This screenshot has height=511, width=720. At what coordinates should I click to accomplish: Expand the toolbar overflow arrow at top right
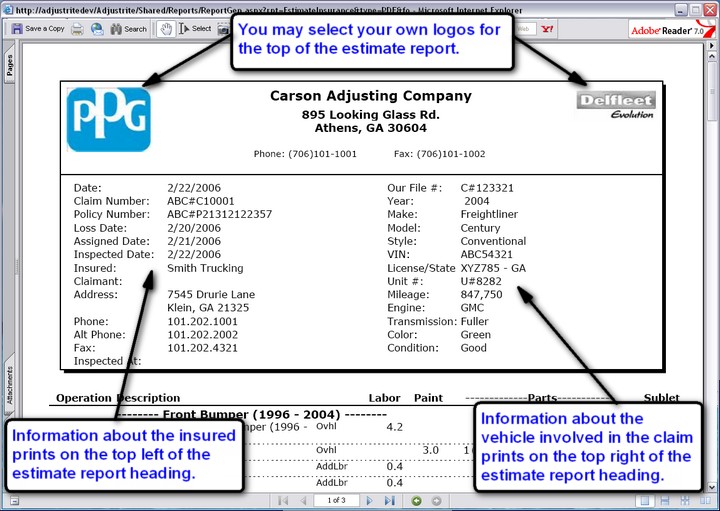[x=712, y=45]
